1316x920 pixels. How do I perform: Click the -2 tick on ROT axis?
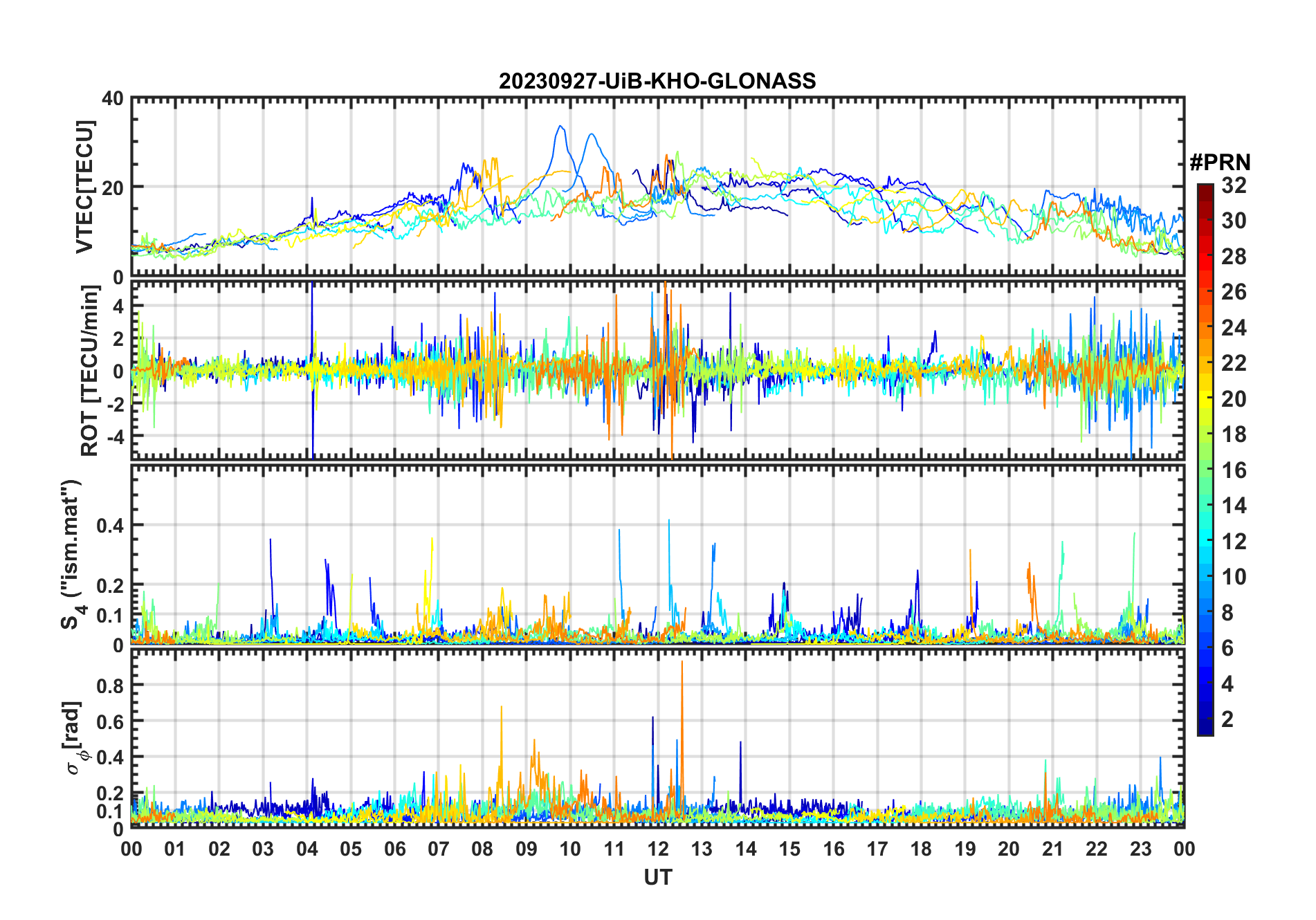115,404
